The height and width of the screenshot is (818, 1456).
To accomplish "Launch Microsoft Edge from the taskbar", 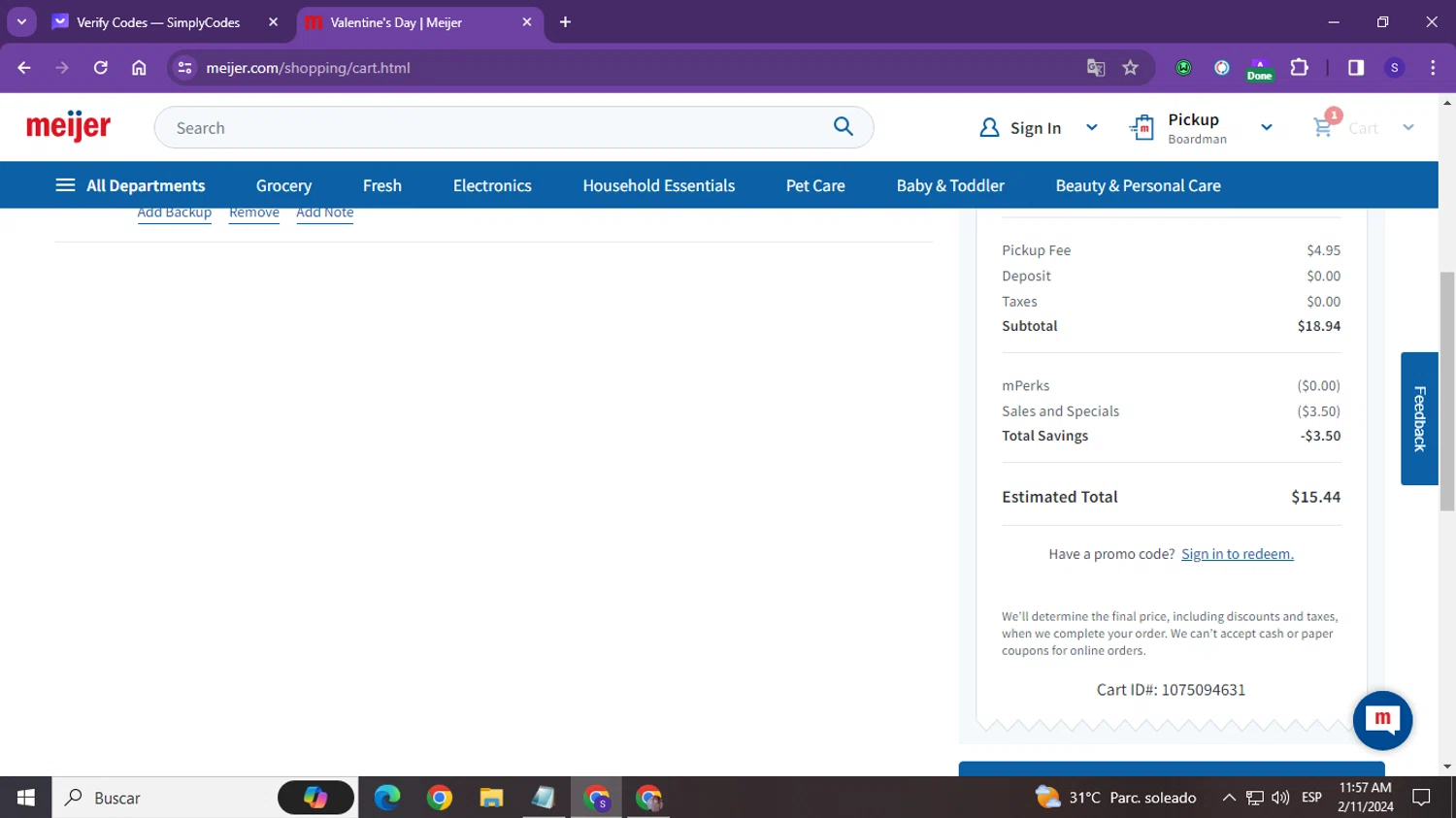I will click(x=387, y=798).
